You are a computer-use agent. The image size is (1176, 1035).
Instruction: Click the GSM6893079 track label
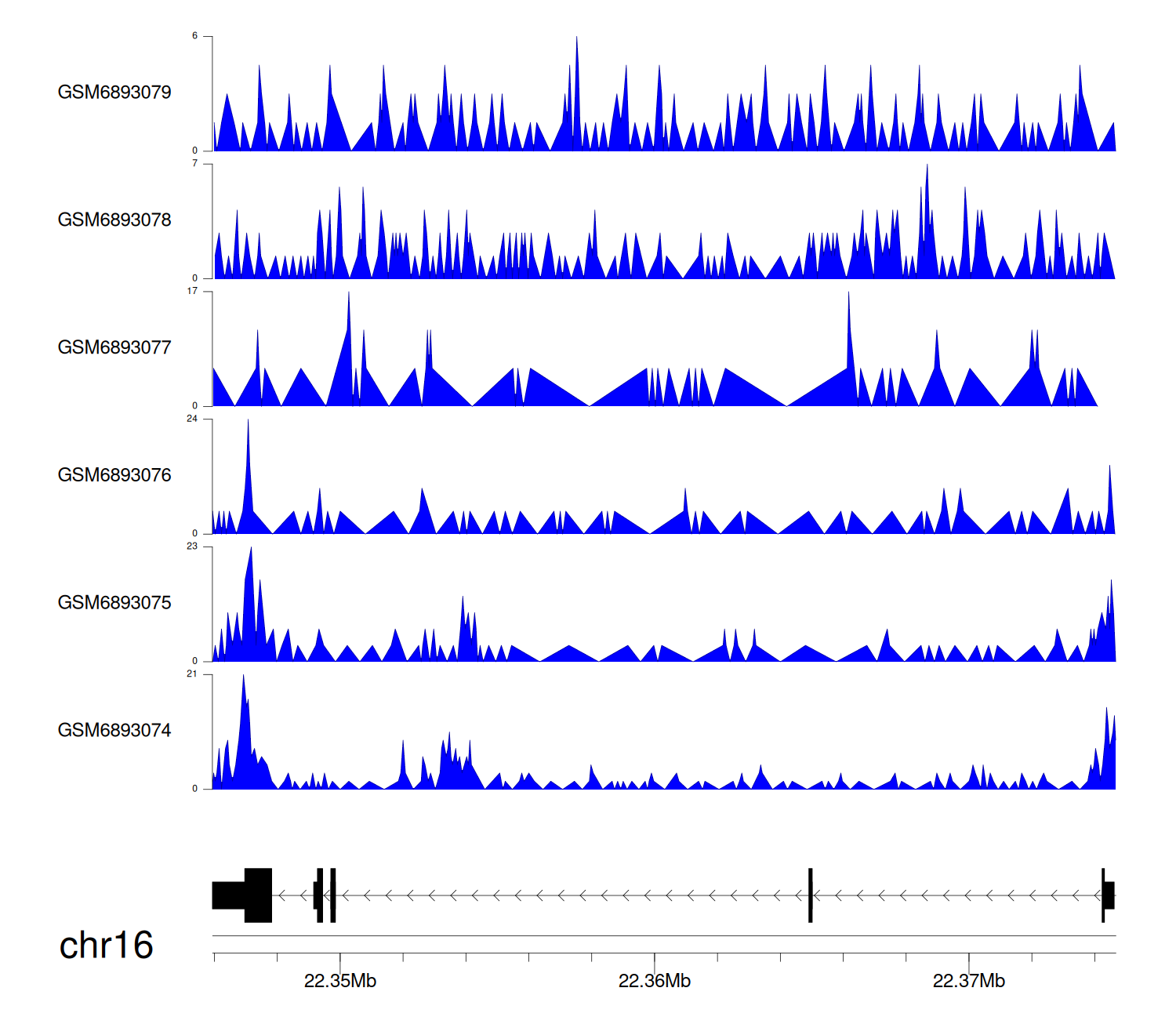pyautogui.click(x=114, y=93)
